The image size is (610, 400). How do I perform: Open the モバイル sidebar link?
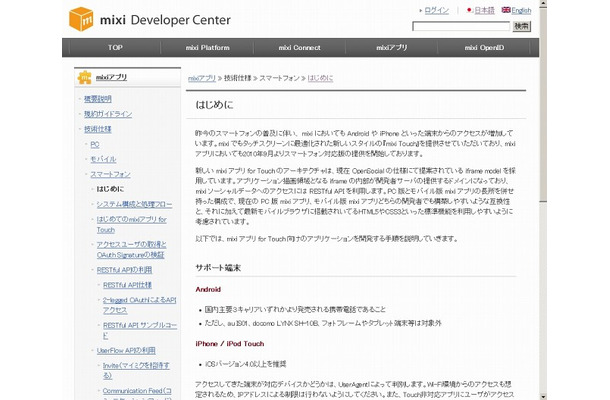[x=103, y=159]
